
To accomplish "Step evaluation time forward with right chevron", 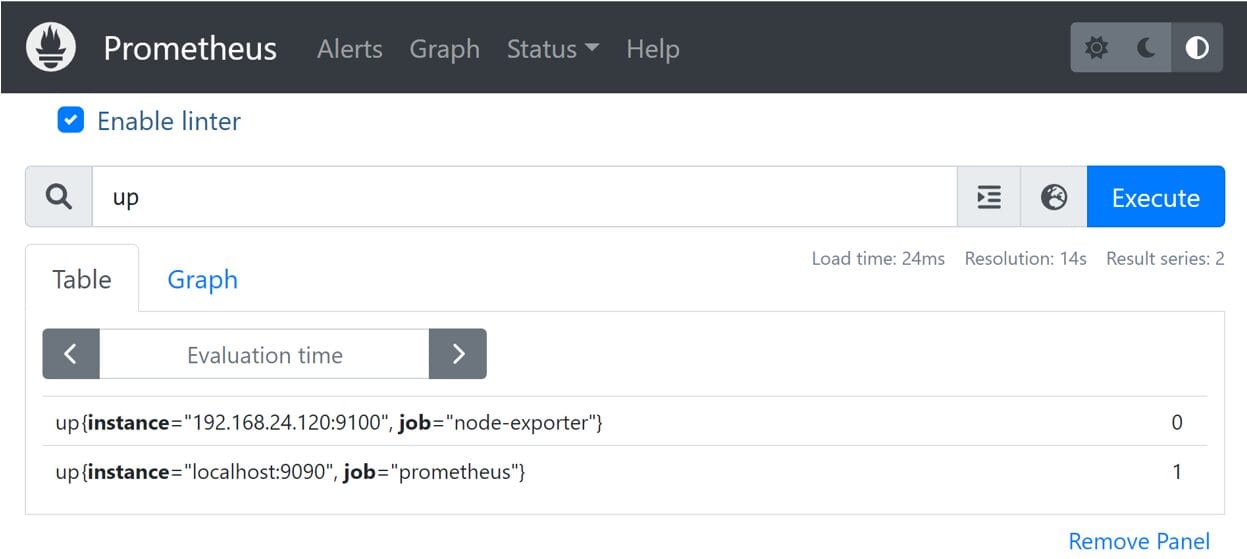I will 458,354.
